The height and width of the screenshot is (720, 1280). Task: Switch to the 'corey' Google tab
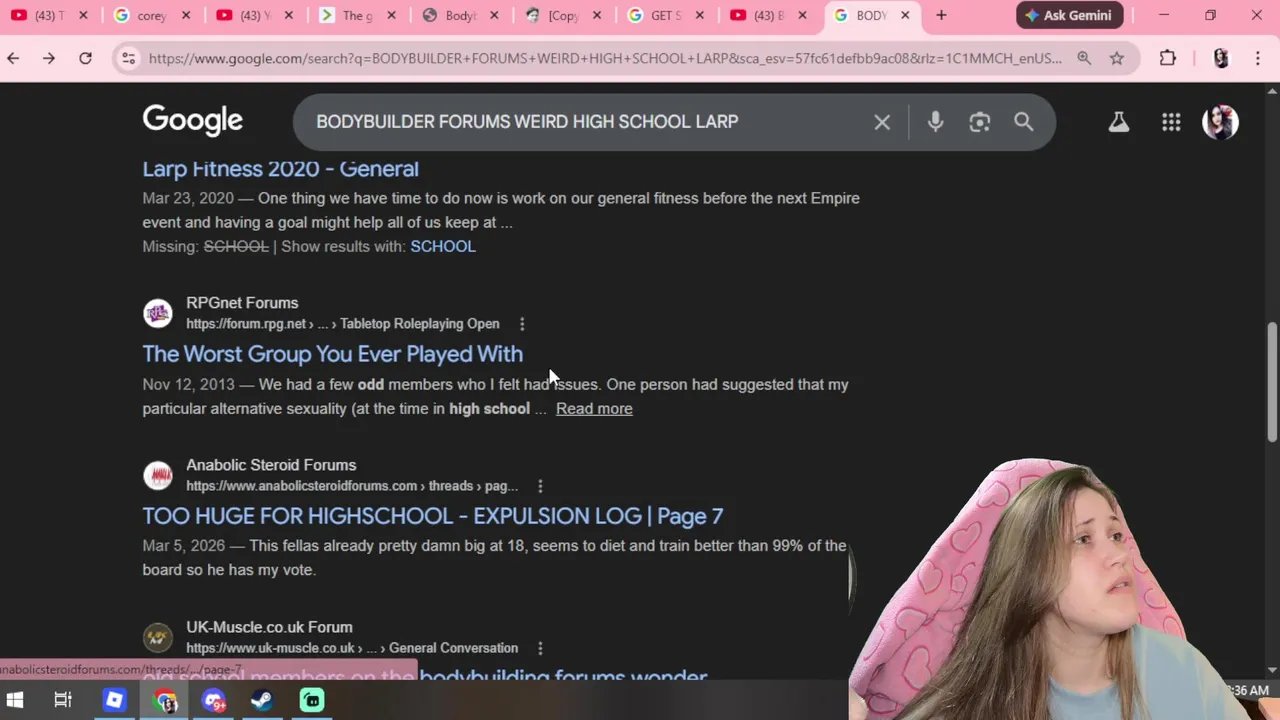coord(151,15)
